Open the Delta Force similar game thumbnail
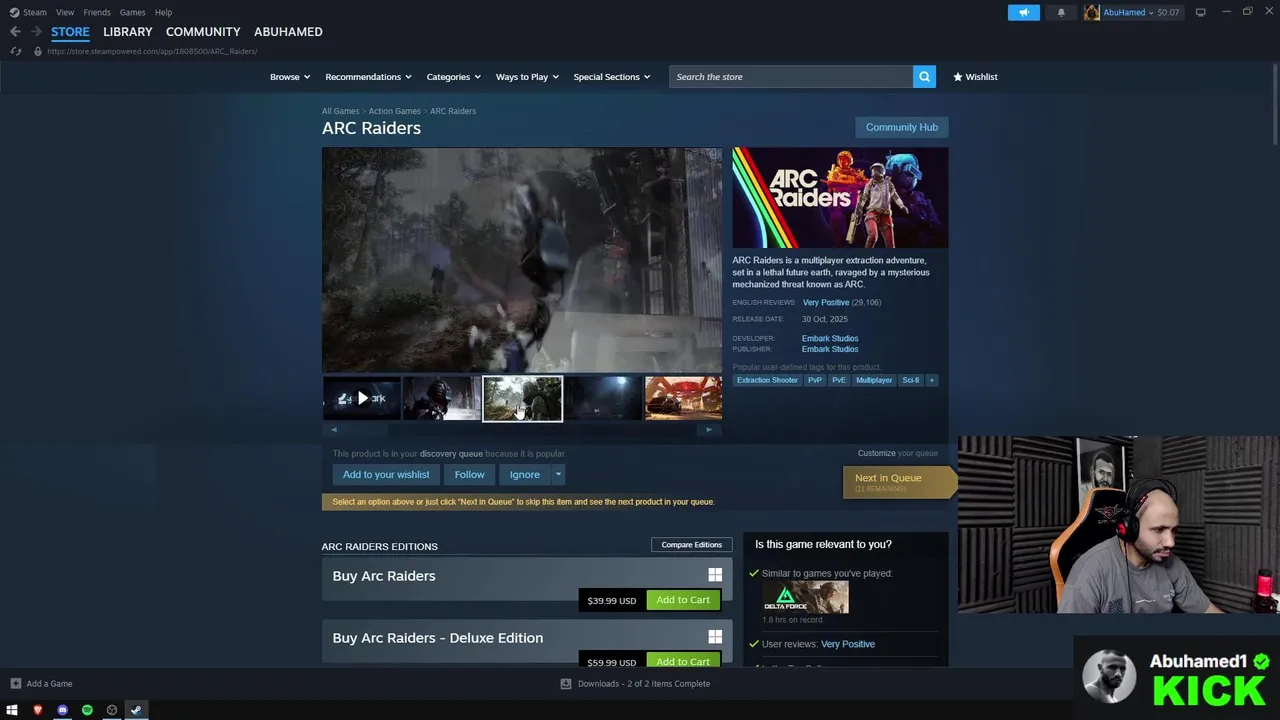Image resolution: width=1280 pixels, height=720 pixels. tap(805, 597)
